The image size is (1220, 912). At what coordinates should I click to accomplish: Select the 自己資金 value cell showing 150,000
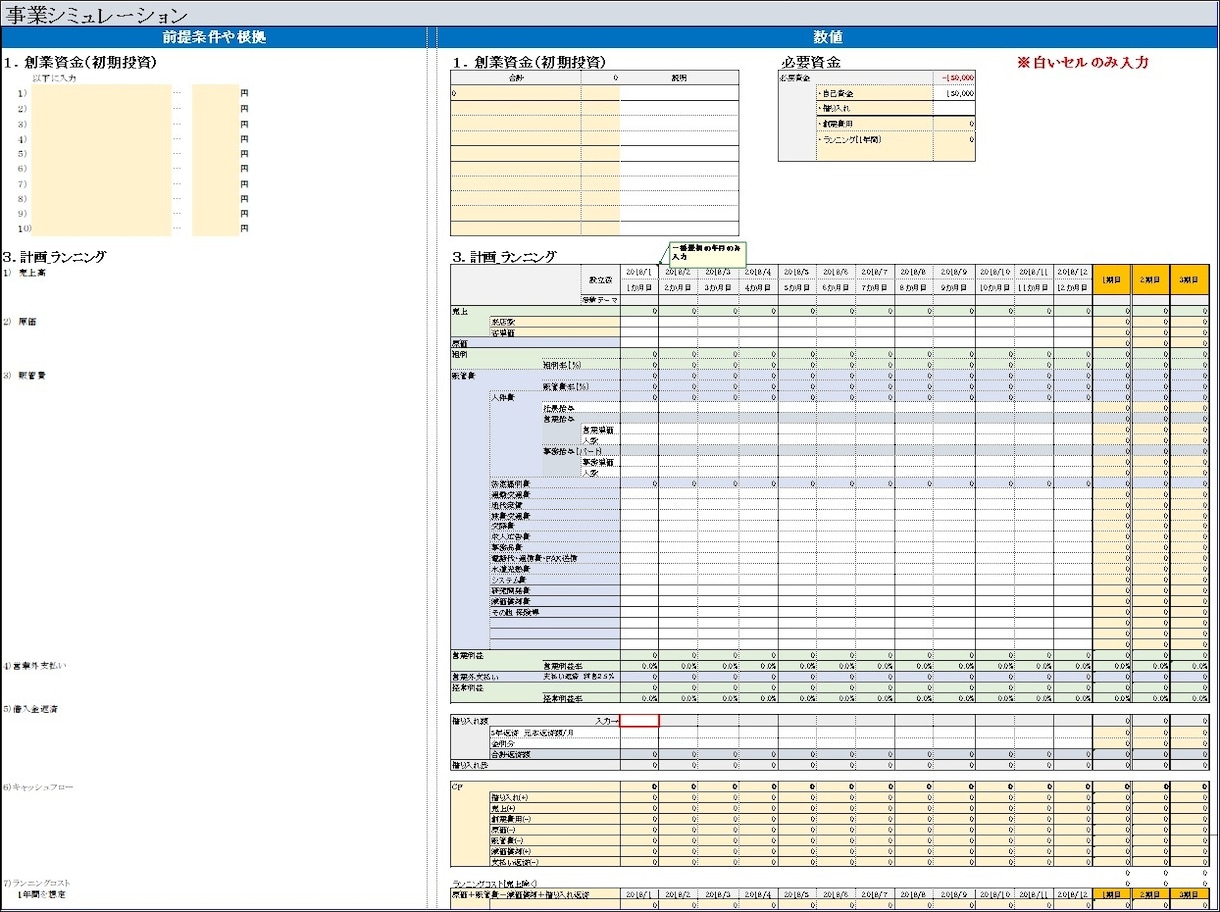pos(954,93)
